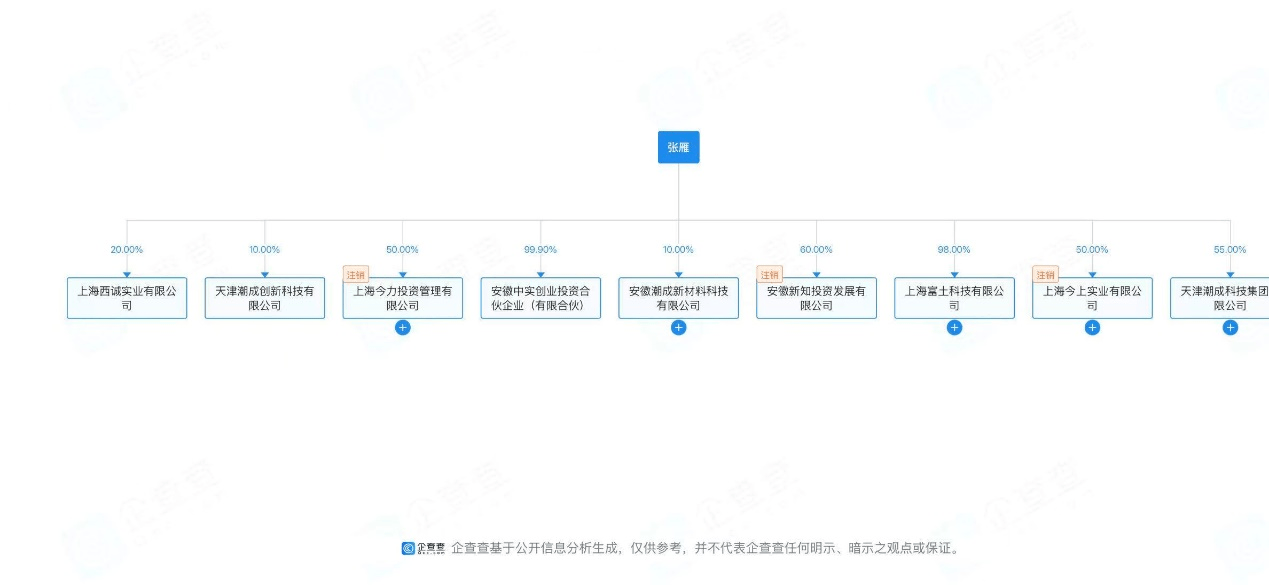
Task: Expand the 上海富土科技有限公司 plus icon
Action: point(954,328)
